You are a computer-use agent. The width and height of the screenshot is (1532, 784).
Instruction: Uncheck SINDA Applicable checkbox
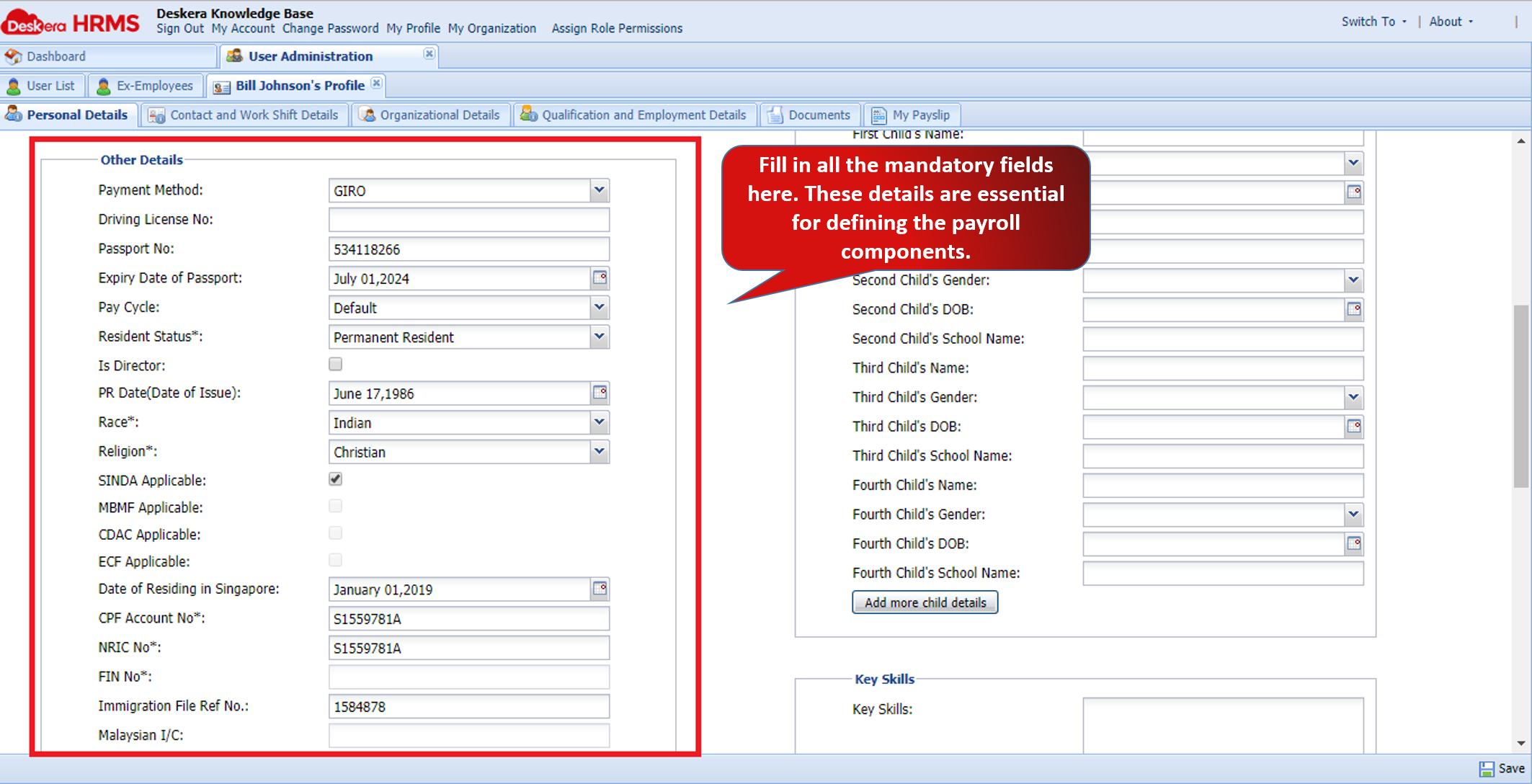click(x=335, y=479)
